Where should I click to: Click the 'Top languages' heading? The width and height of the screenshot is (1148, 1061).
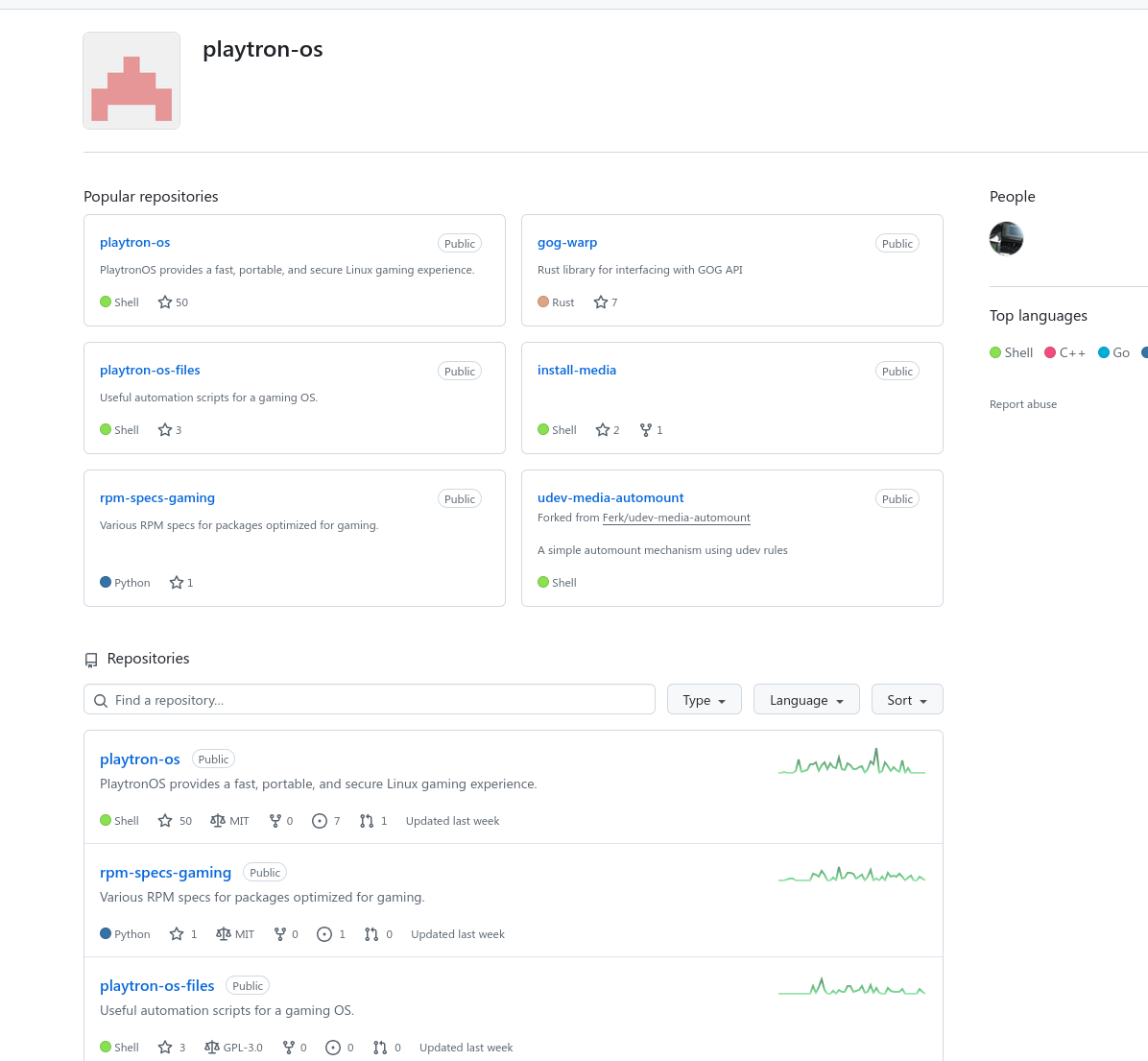tap(1039, 316)
